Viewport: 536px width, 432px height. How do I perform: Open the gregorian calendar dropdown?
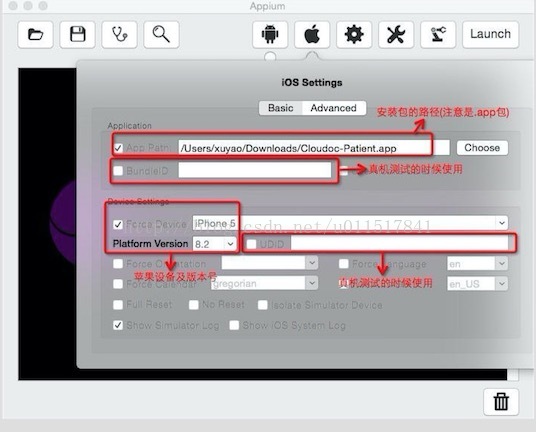click(264, 283)
